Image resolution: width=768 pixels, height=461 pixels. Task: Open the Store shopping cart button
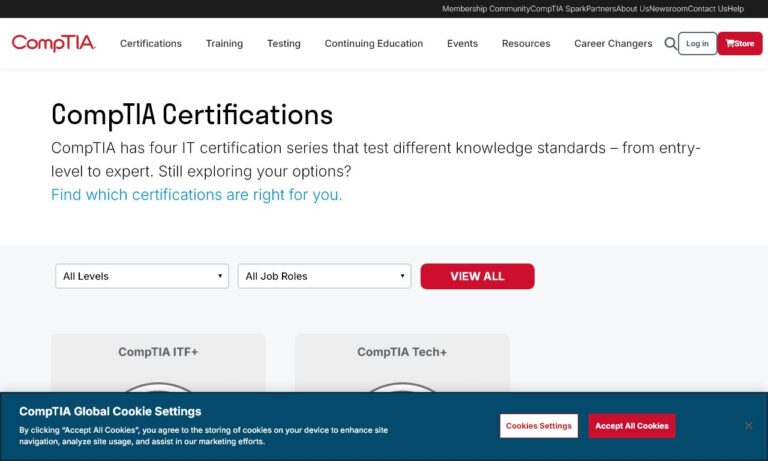point(740,43)
